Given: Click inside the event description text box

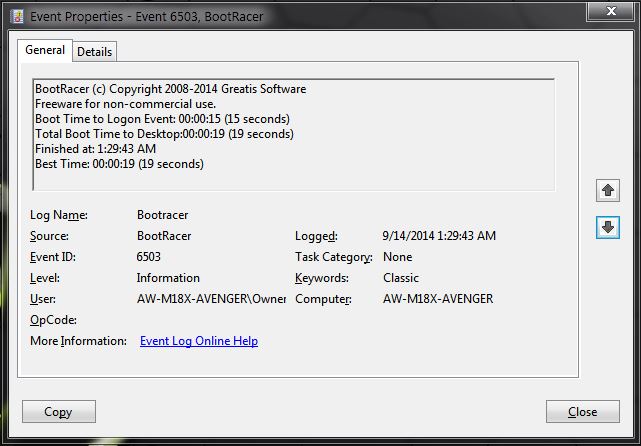Looking at the screenshot, I should (294, 134).
